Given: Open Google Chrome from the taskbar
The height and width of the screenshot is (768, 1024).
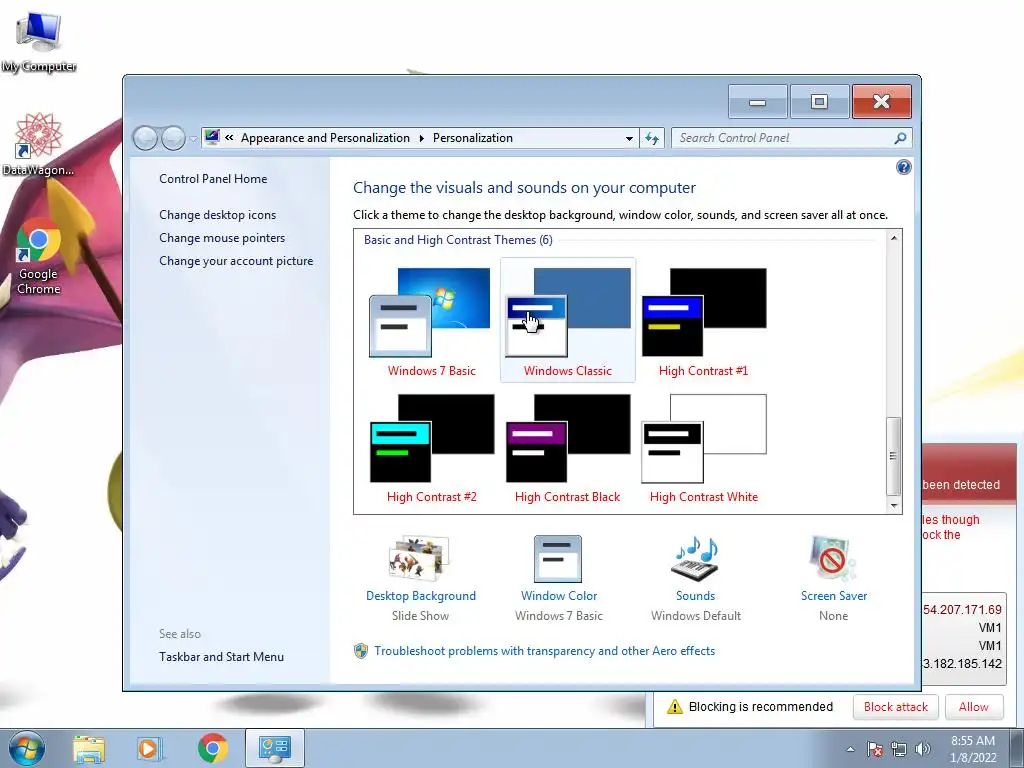Looking at the screenshot, I should pyautogui.click(x=212, y=748).
